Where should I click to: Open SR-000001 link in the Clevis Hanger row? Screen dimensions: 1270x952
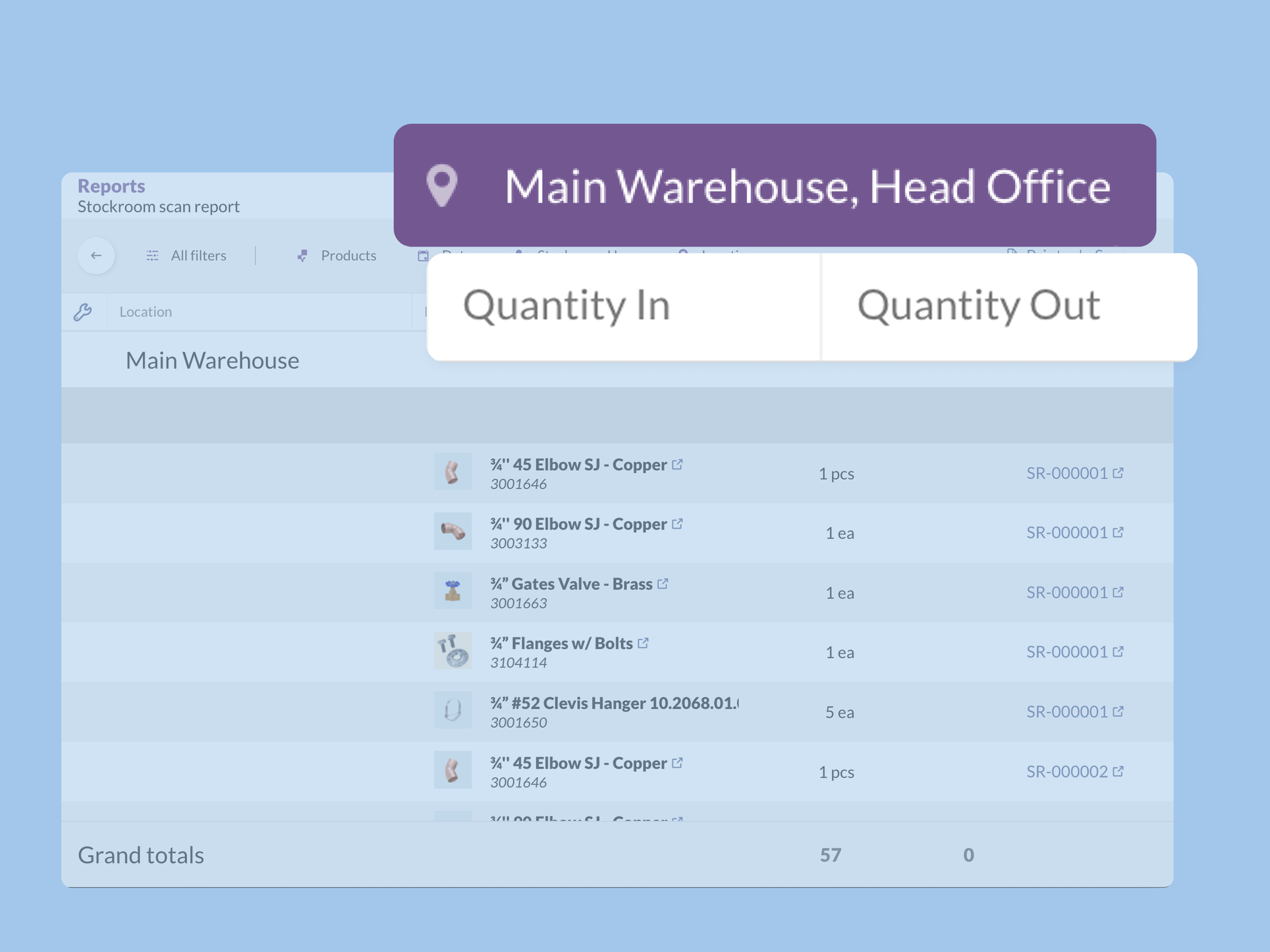(x=1067, y=712)
